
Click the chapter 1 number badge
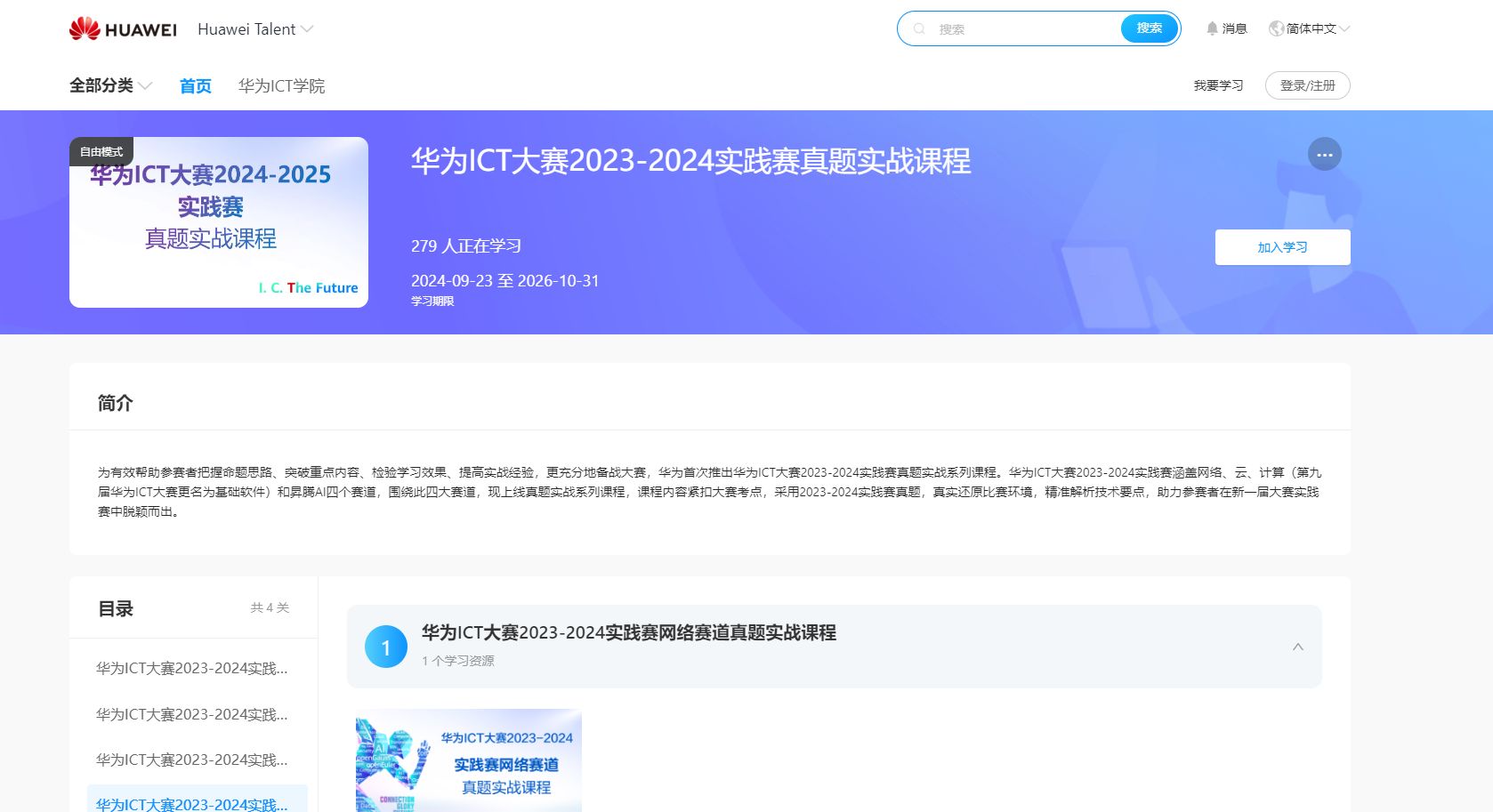[386, 647]
